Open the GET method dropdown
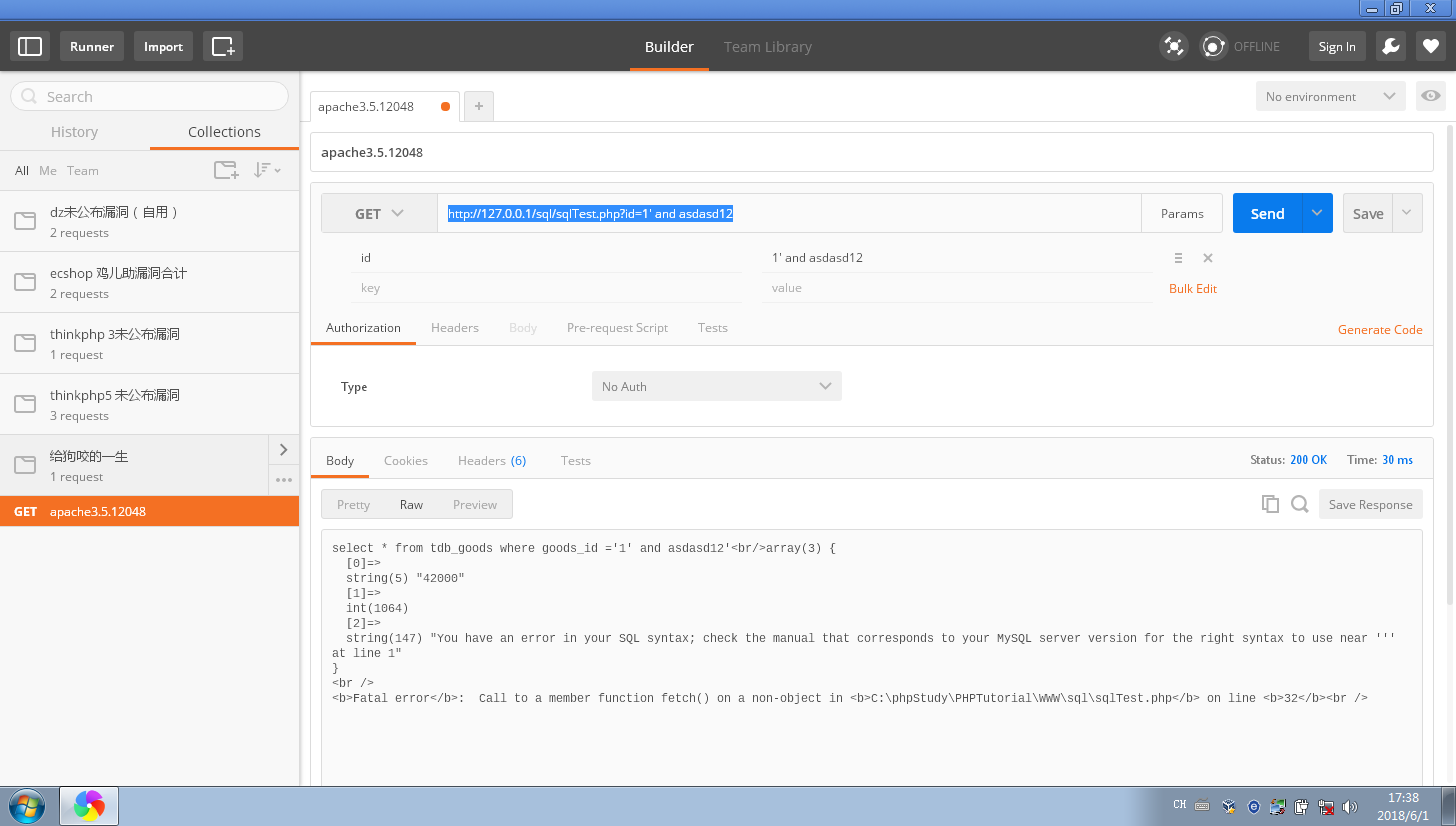Screen dimensions: 1456x826 379,213
